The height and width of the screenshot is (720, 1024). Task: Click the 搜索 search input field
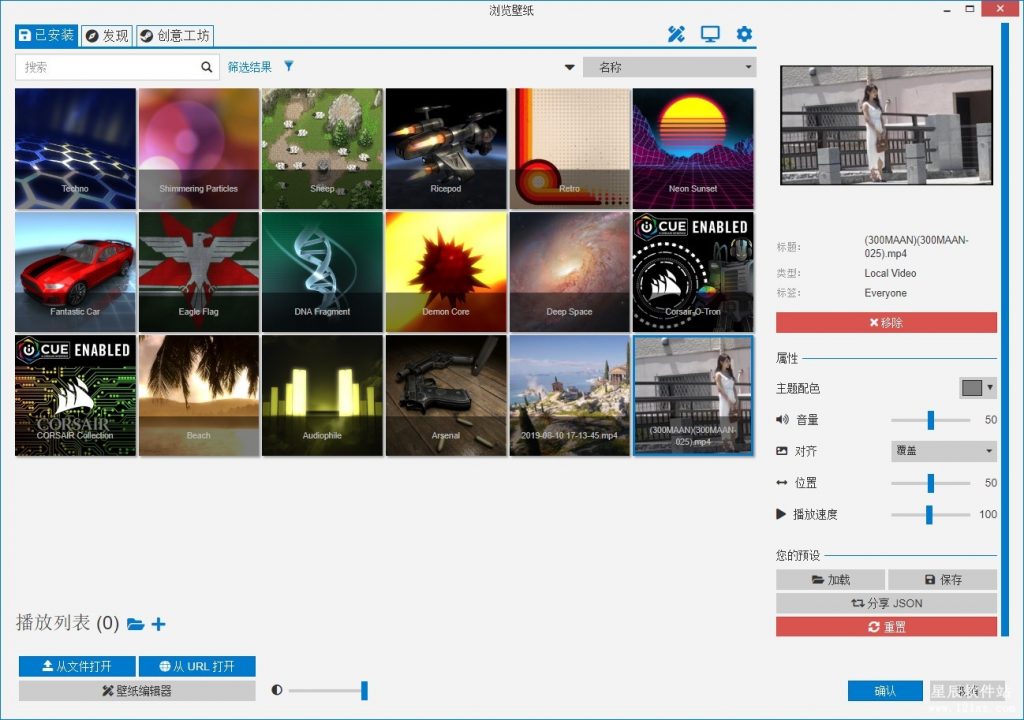(x=107, y=67)
